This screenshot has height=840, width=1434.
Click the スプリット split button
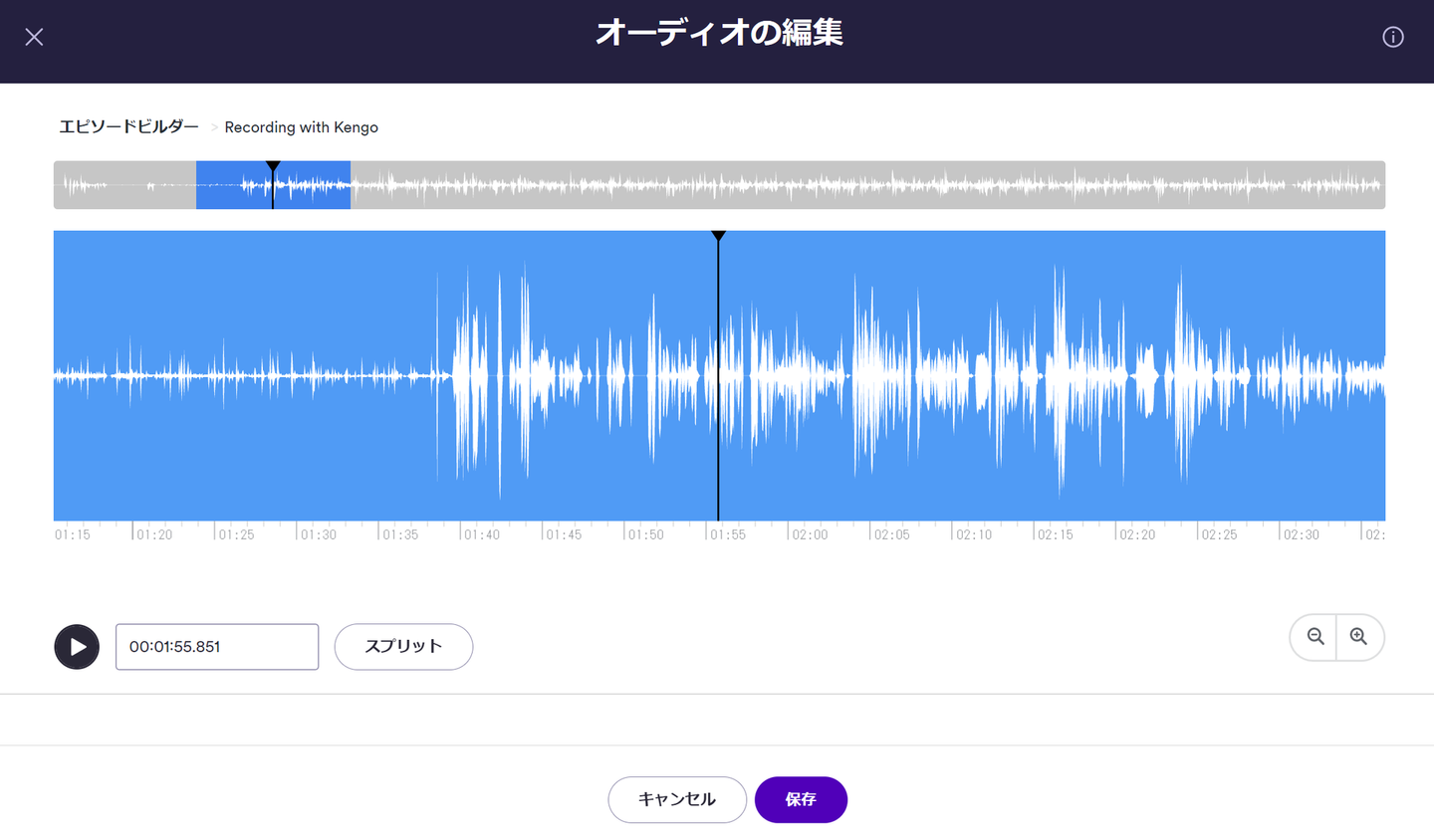coord(403,647)
